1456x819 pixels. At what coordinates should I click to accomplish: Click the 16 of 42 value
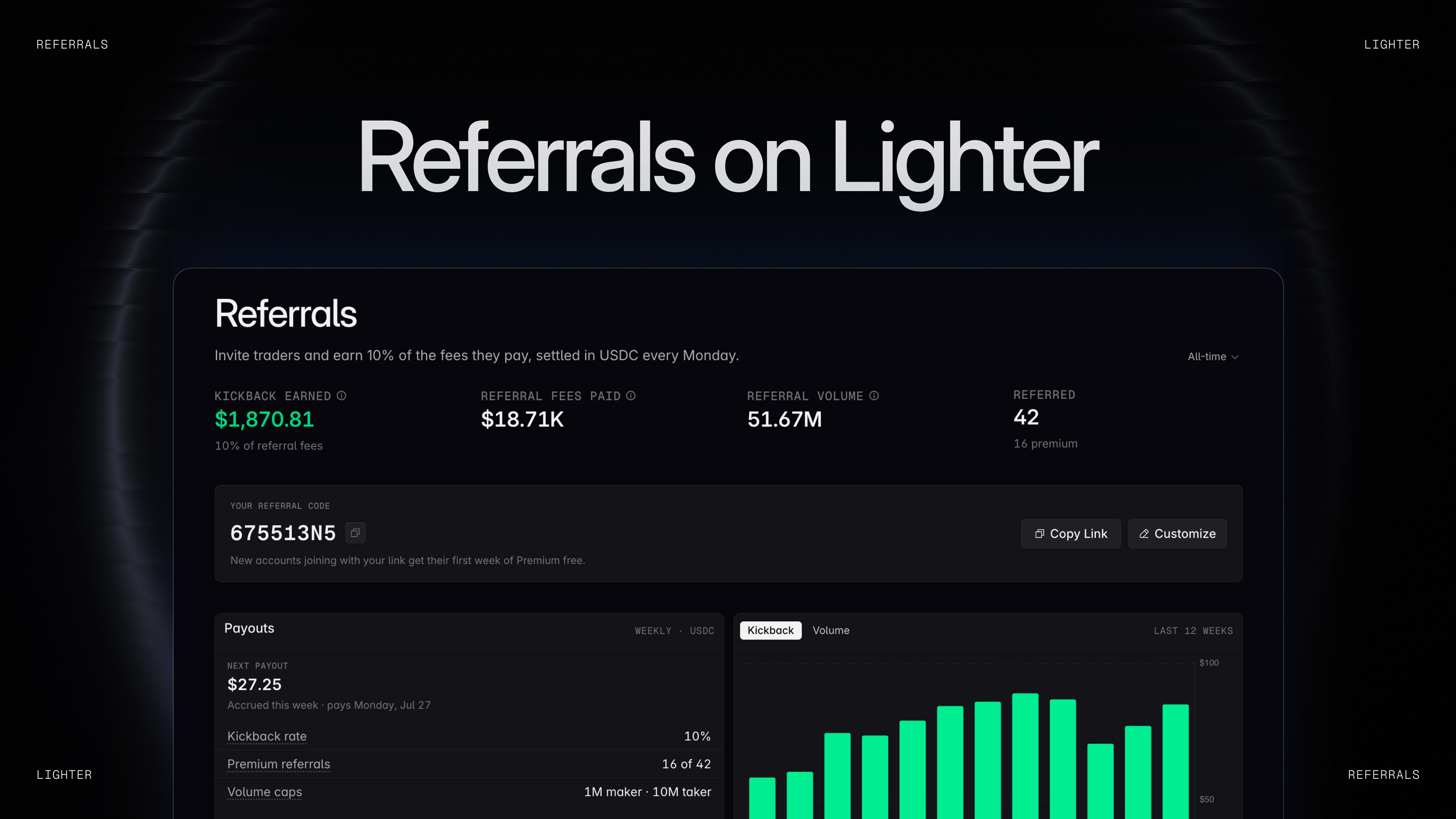click(x=686, y=764)
